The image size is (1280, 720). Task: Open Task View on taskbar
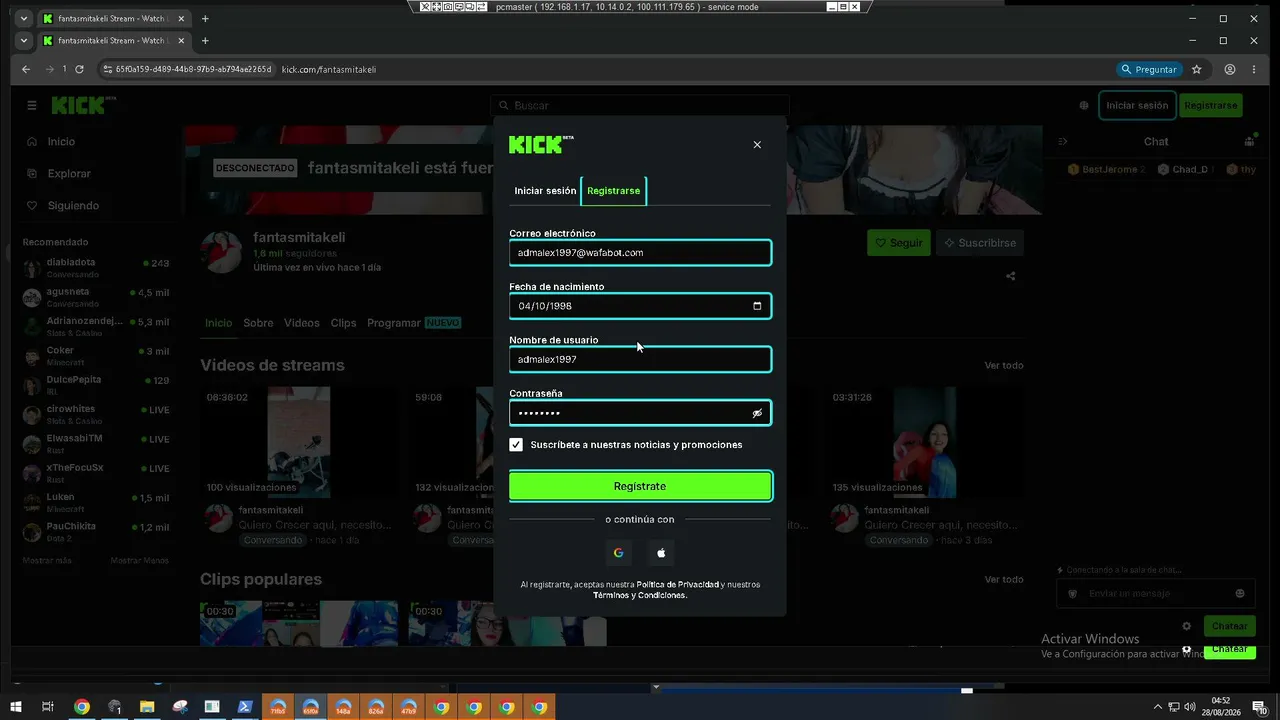47,707
